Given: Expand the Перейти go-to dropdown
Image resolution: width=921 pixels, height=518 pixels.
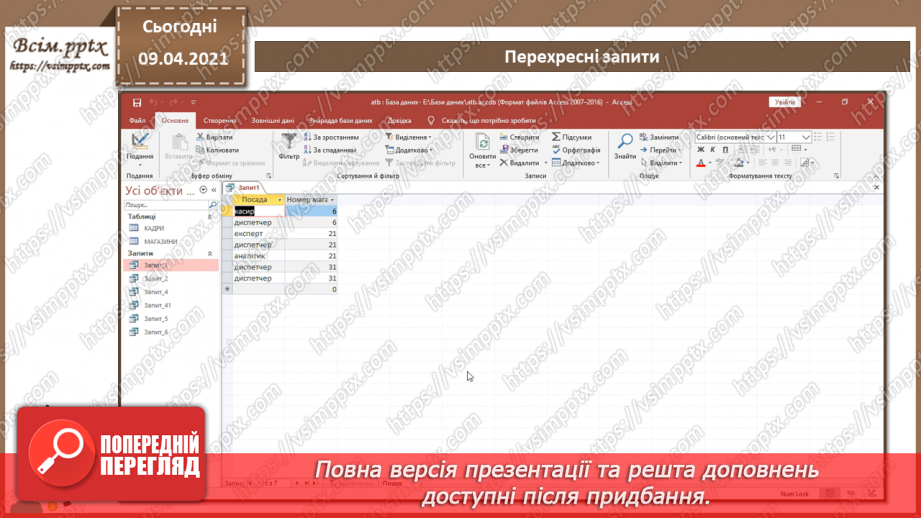Looking at the screenshot, I should click(661, 150).
